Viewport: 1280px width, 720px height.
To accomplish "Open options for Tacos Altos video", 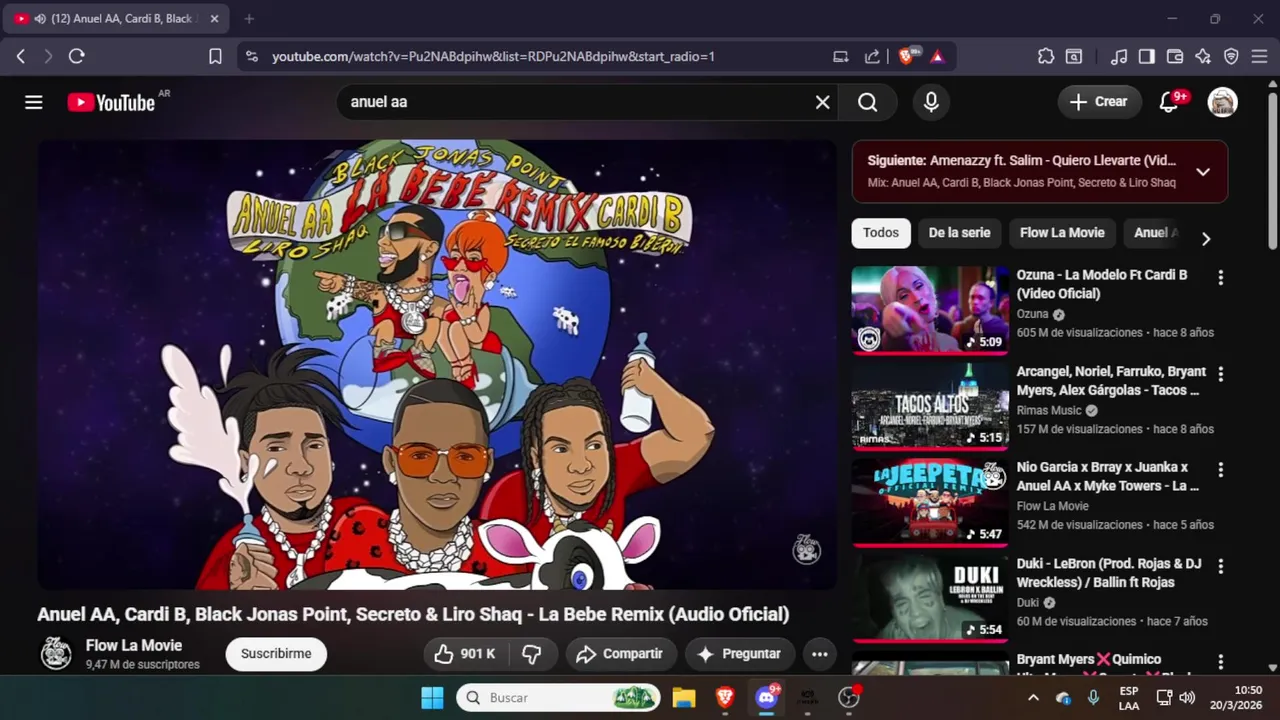I will (x=1220, y=374).
